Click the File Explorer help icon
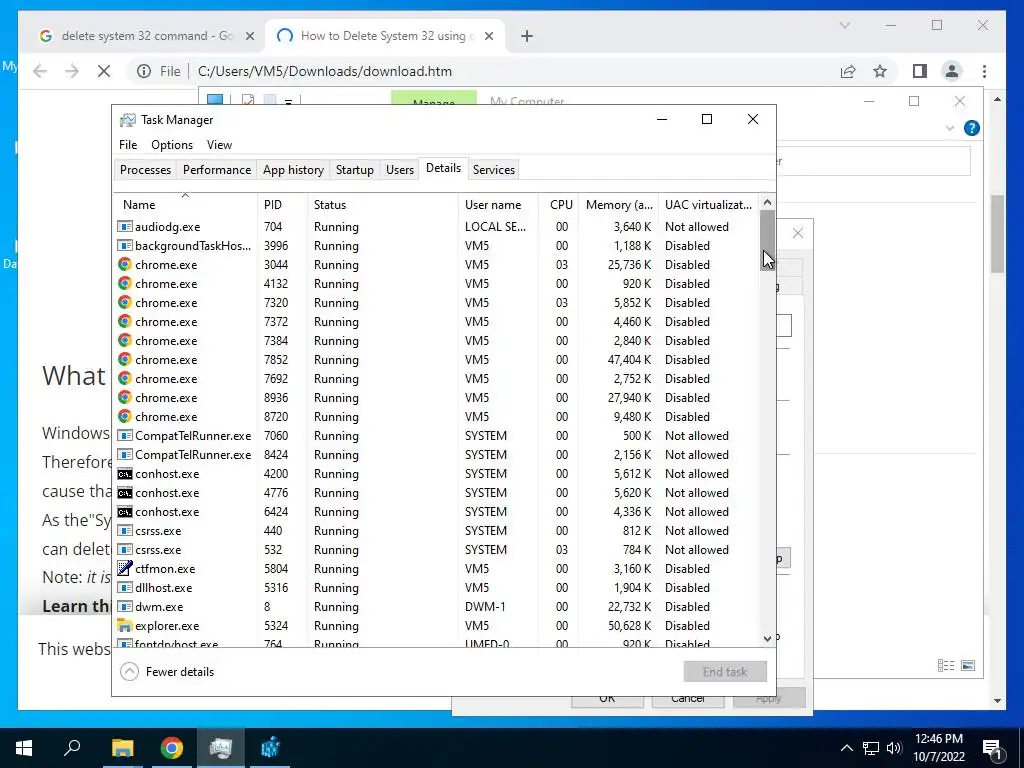1024x768 pixels. pos(972,128)
